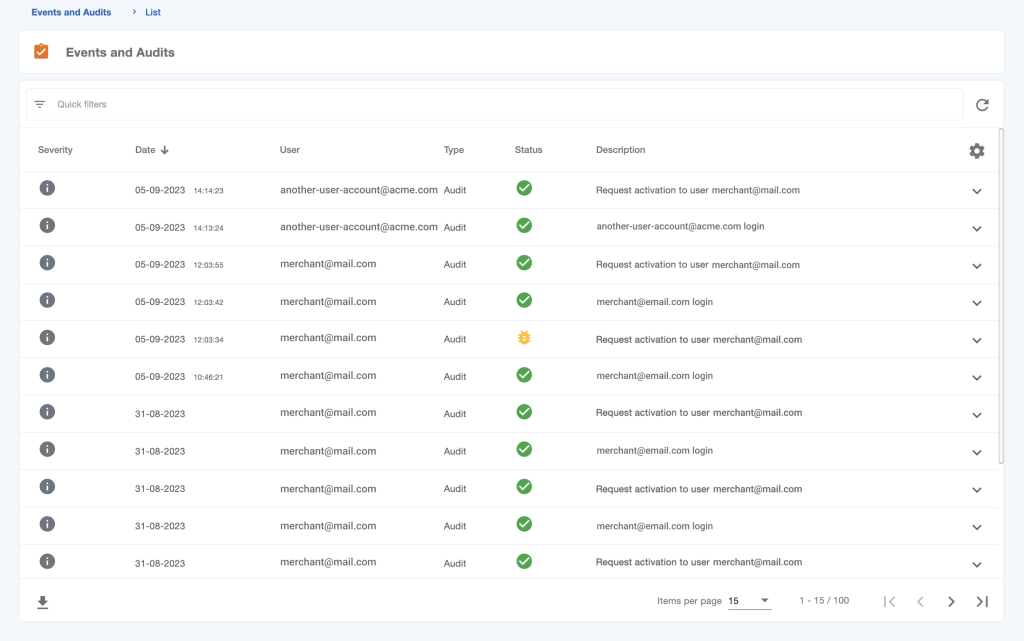1024x641 pixels.
Task: Jump to the last page of results
Action: point(981,601)
